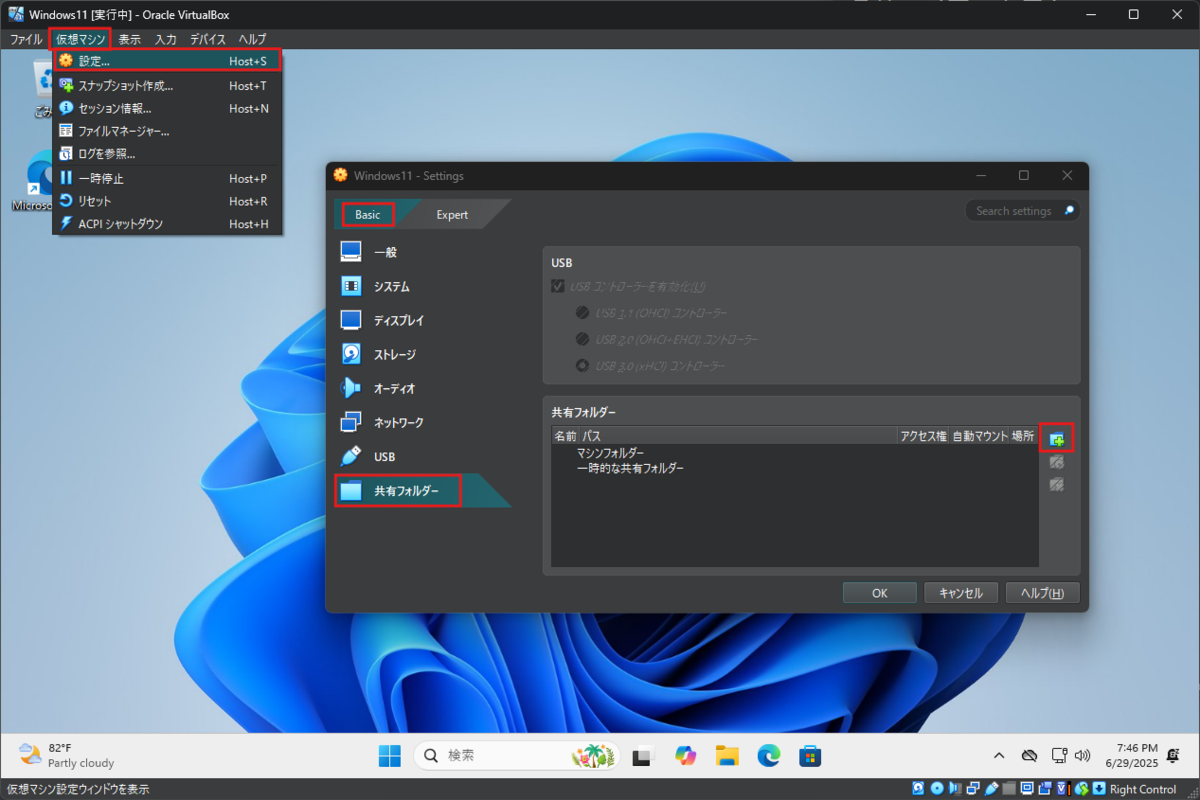Choose ファイルマネージャー... menu entry
This screenshot has height=800, width=1200.
click(x=167, y=131)
